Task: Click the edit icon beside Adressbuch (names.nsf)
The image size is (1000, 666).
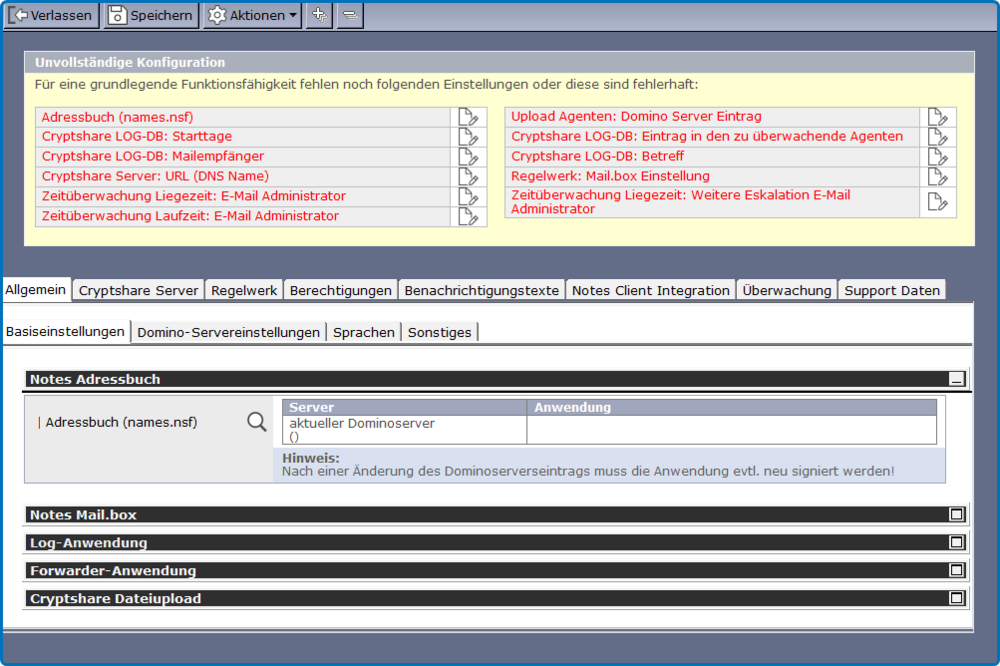Action: 468,117
